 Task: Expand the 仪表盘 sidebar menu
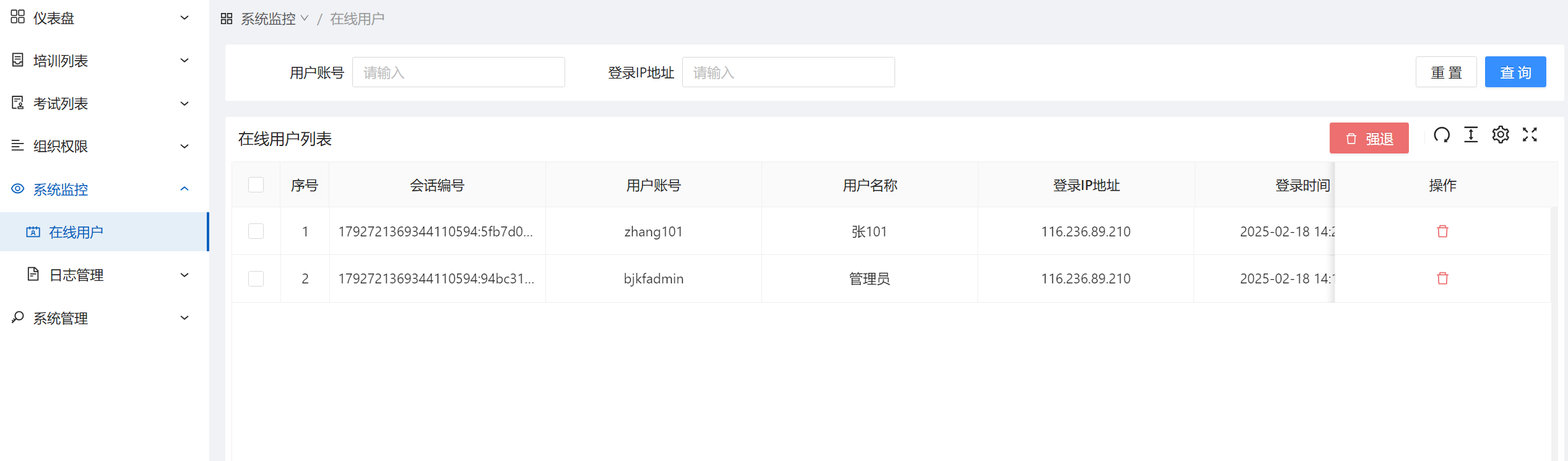[x=99, y=18]
